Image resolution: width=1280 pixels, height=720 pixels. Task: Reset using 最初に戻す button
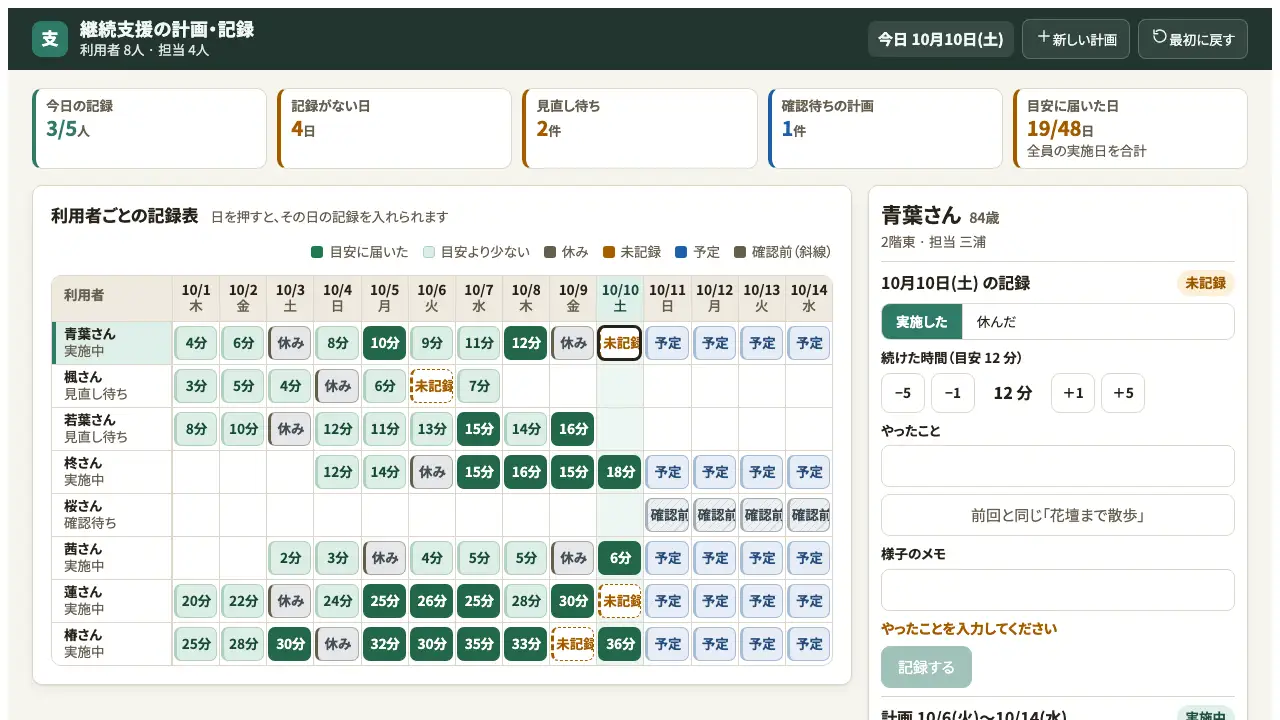coord(1193,39)
